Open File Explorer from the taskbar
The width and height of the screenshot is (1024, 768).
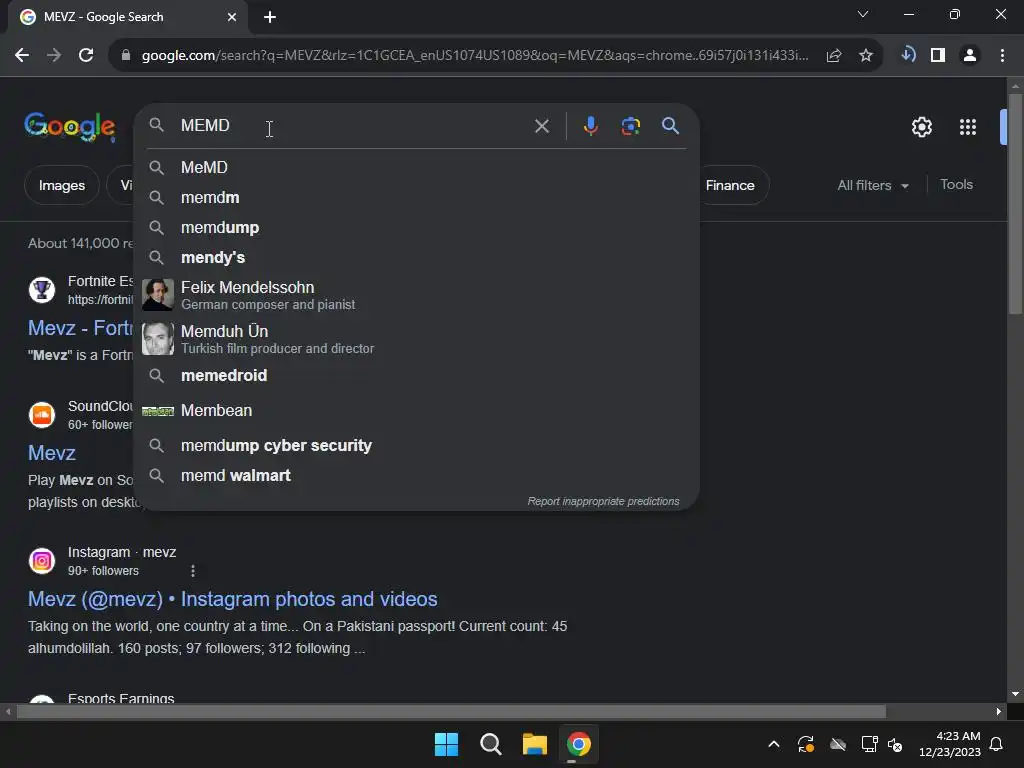click(534, 744)
